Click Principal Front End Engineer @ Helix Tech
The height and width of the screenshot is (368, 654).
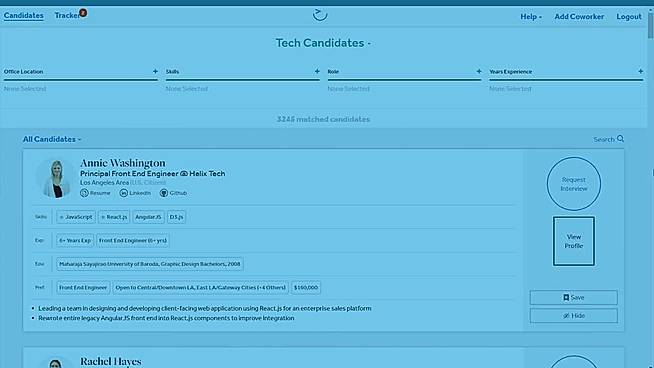coord(152,174)
